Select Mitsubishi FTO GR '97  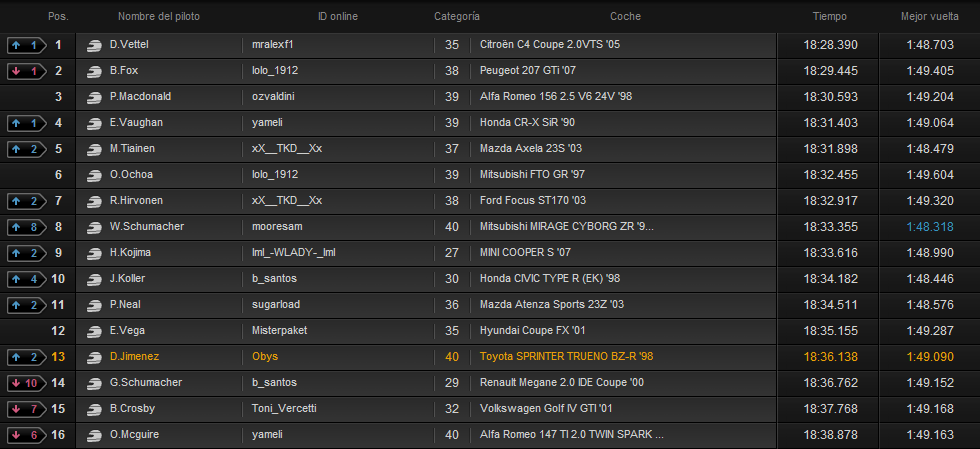pos(532,175)
